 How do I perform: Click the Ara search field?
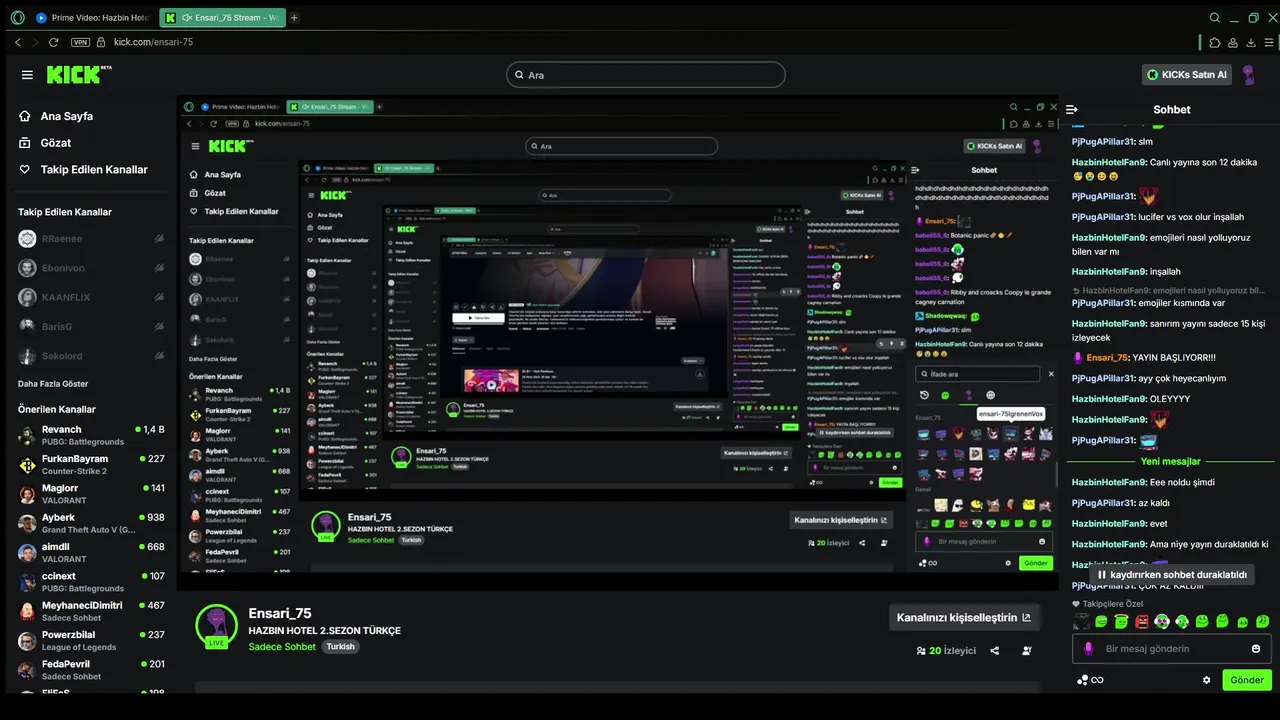click(x=645, y=75)
